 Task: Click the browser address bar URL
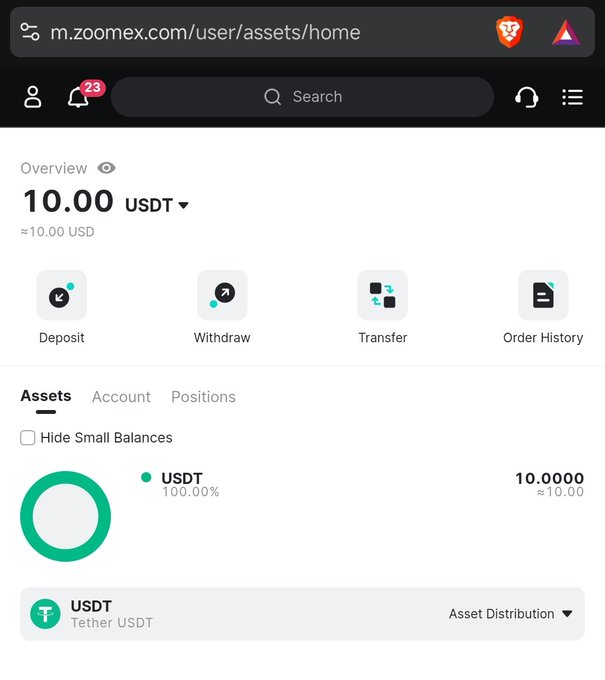click(x=205, y=33)
